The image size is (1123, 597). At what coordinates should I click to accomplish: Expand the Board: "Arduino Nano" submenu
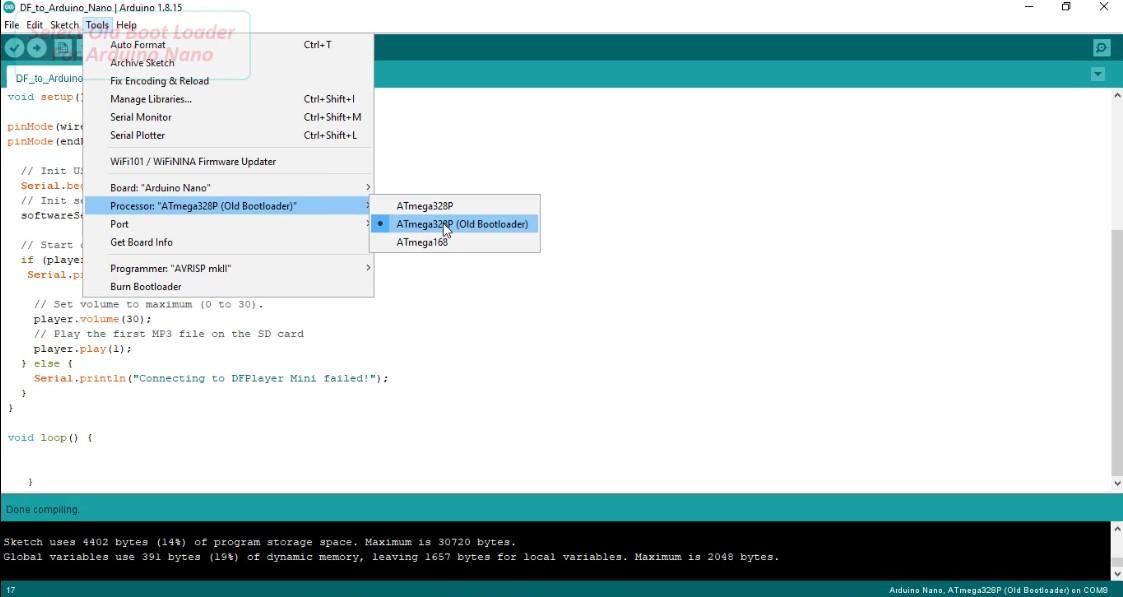click(228, 188)
